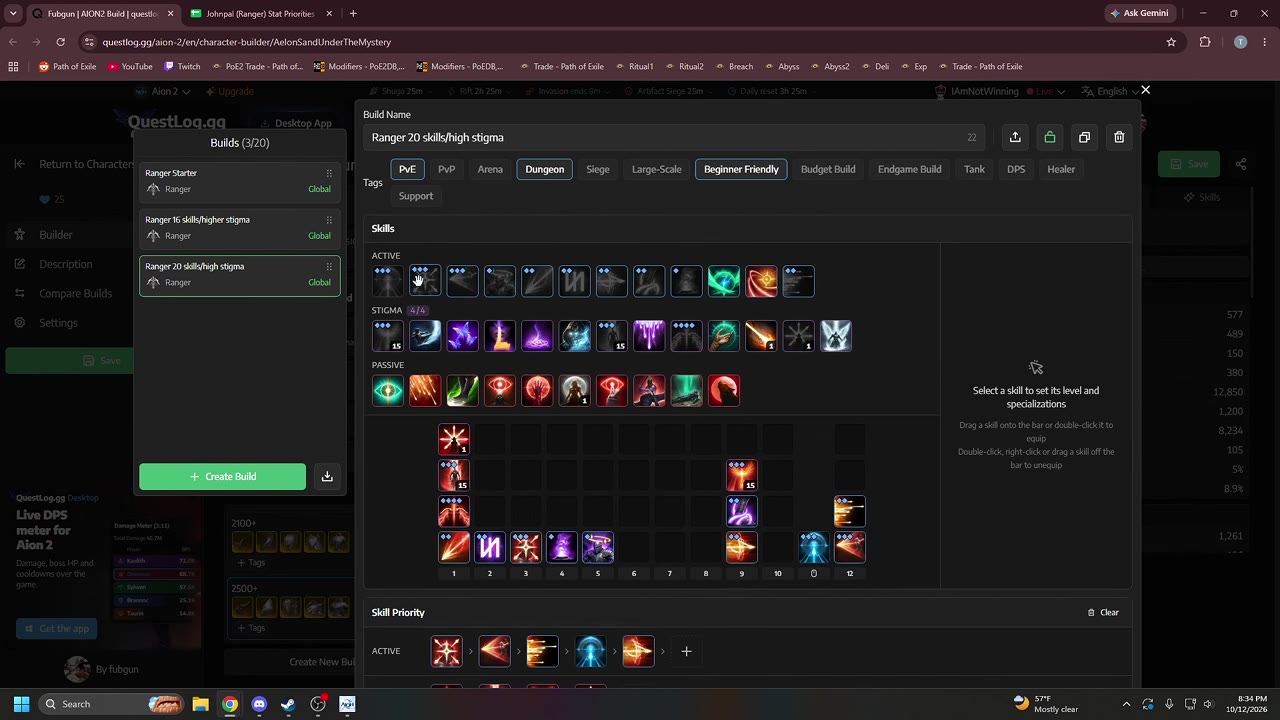The width and height of the screenshot is (1280, 720).
Task: Select the green swirl active skill icon
Action: [724, 282]
